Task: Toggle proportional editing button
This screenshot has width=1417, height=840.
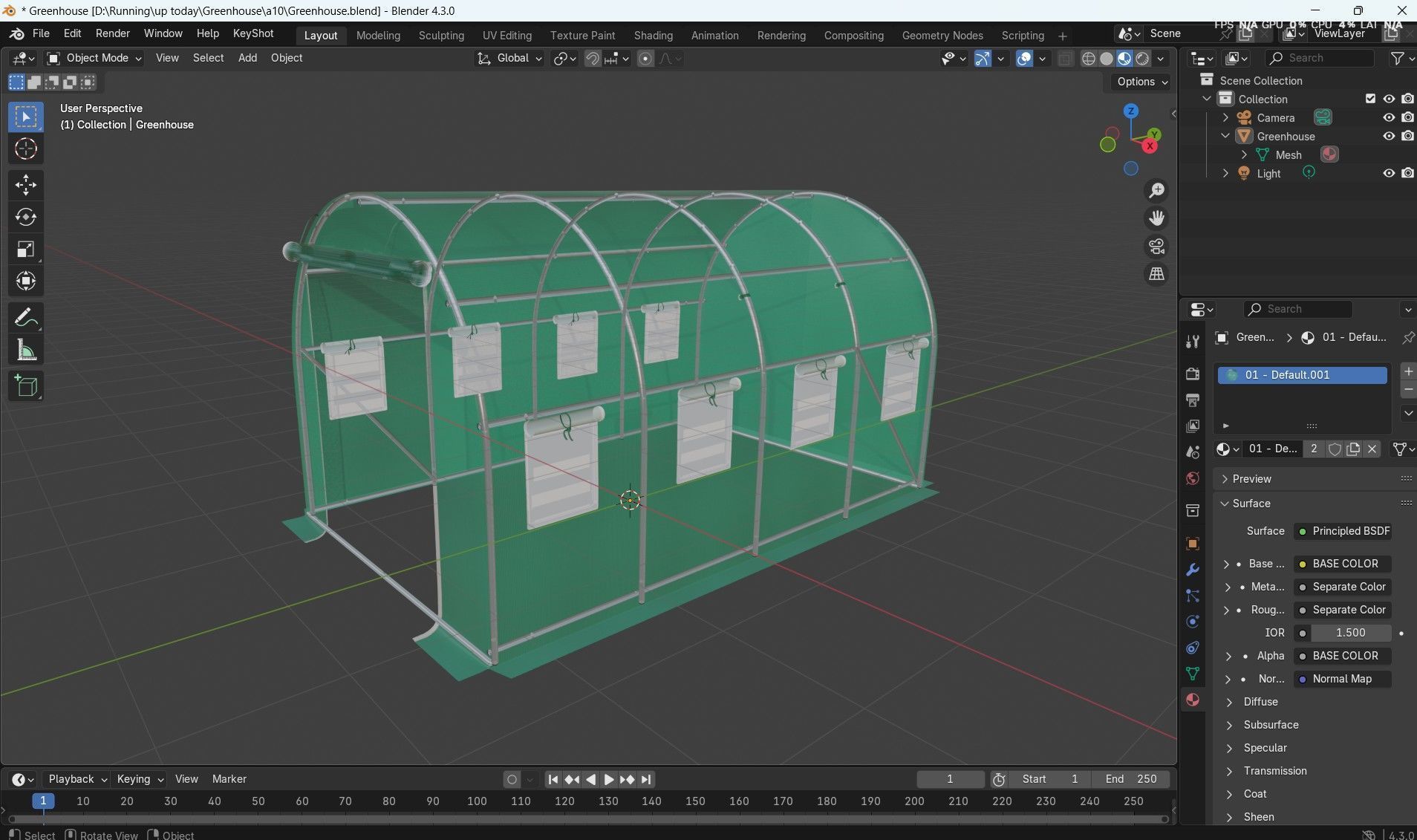Action: tap(645, 59)
